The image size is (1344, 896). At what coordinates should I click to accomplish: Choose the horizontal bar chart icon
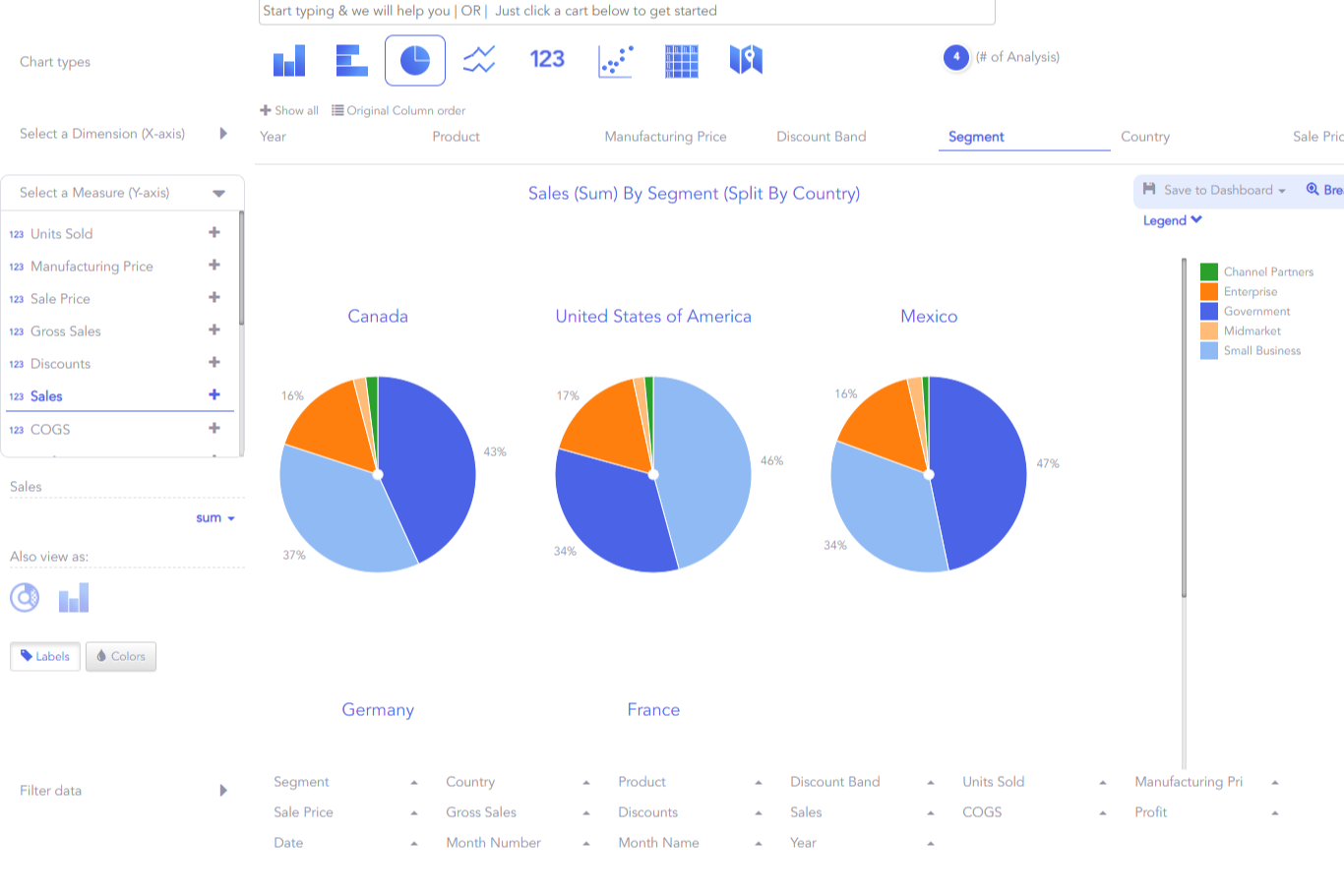click(x=351, y=60)
